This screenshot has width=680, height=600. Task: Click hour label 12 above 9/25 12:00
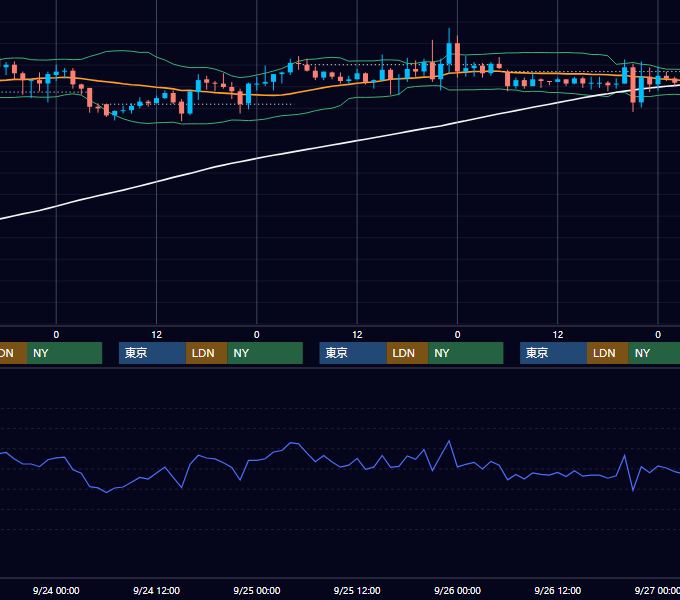point(357,335)
